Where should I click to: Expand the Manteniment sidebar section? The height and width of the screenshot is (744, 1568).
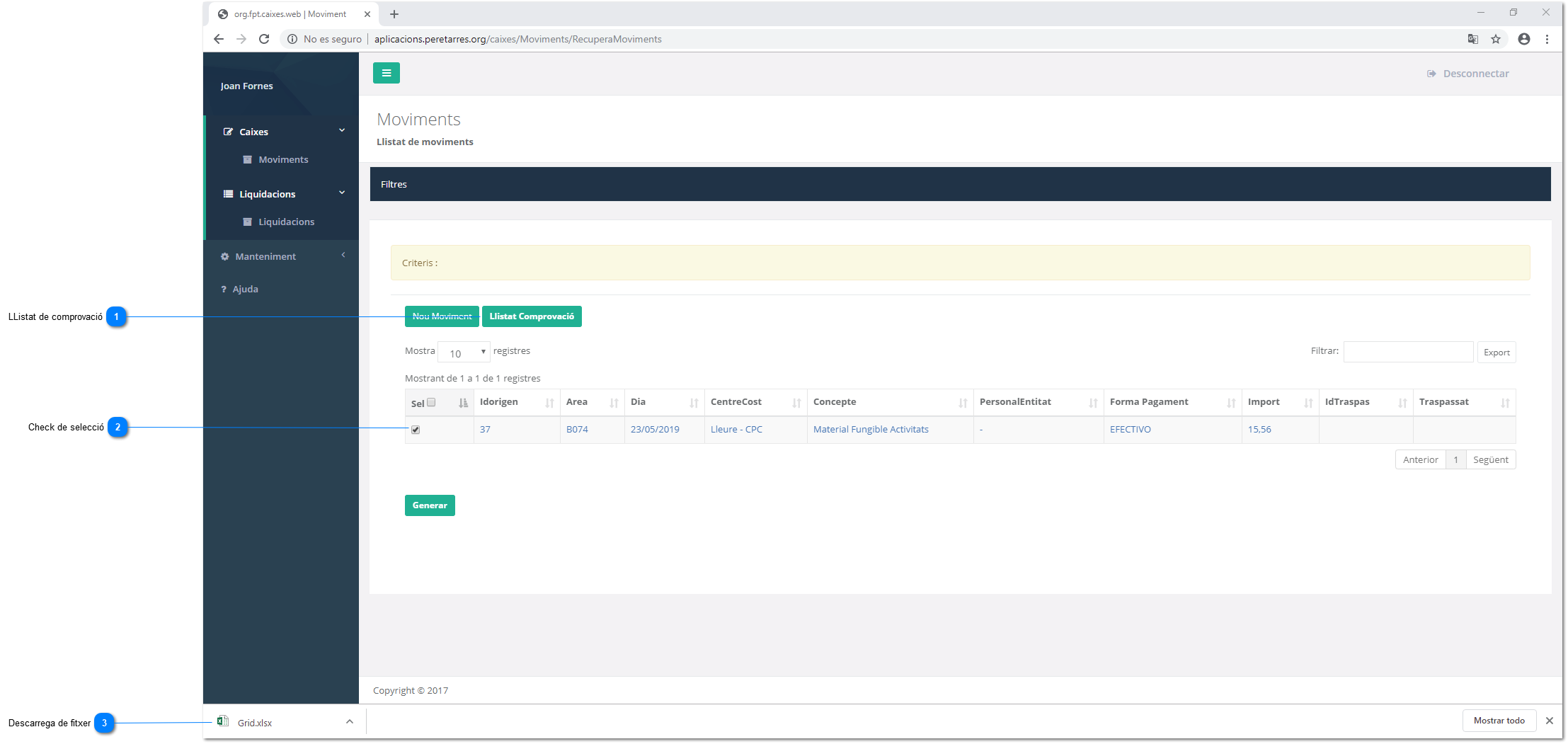(x=283, y=256)
